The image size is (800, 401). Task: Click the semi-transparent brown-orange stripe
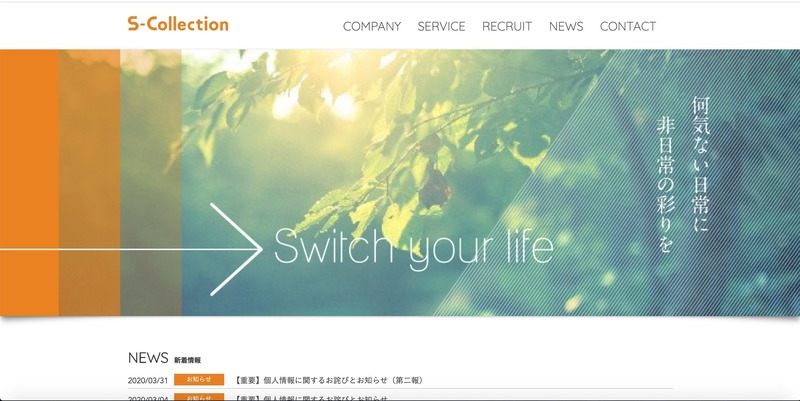coord(90,182)
